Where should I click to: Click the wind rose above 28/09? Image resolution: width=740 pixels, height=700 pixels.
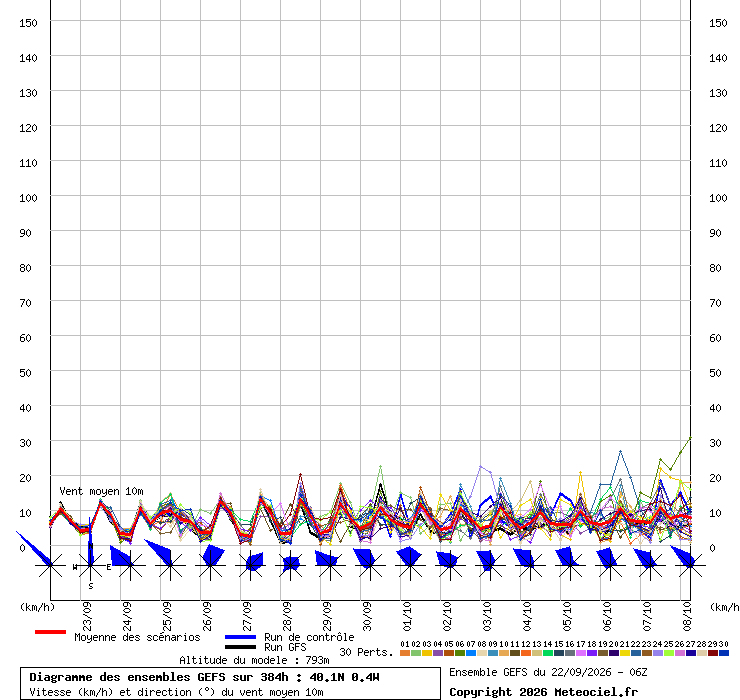tap(291, 564)
